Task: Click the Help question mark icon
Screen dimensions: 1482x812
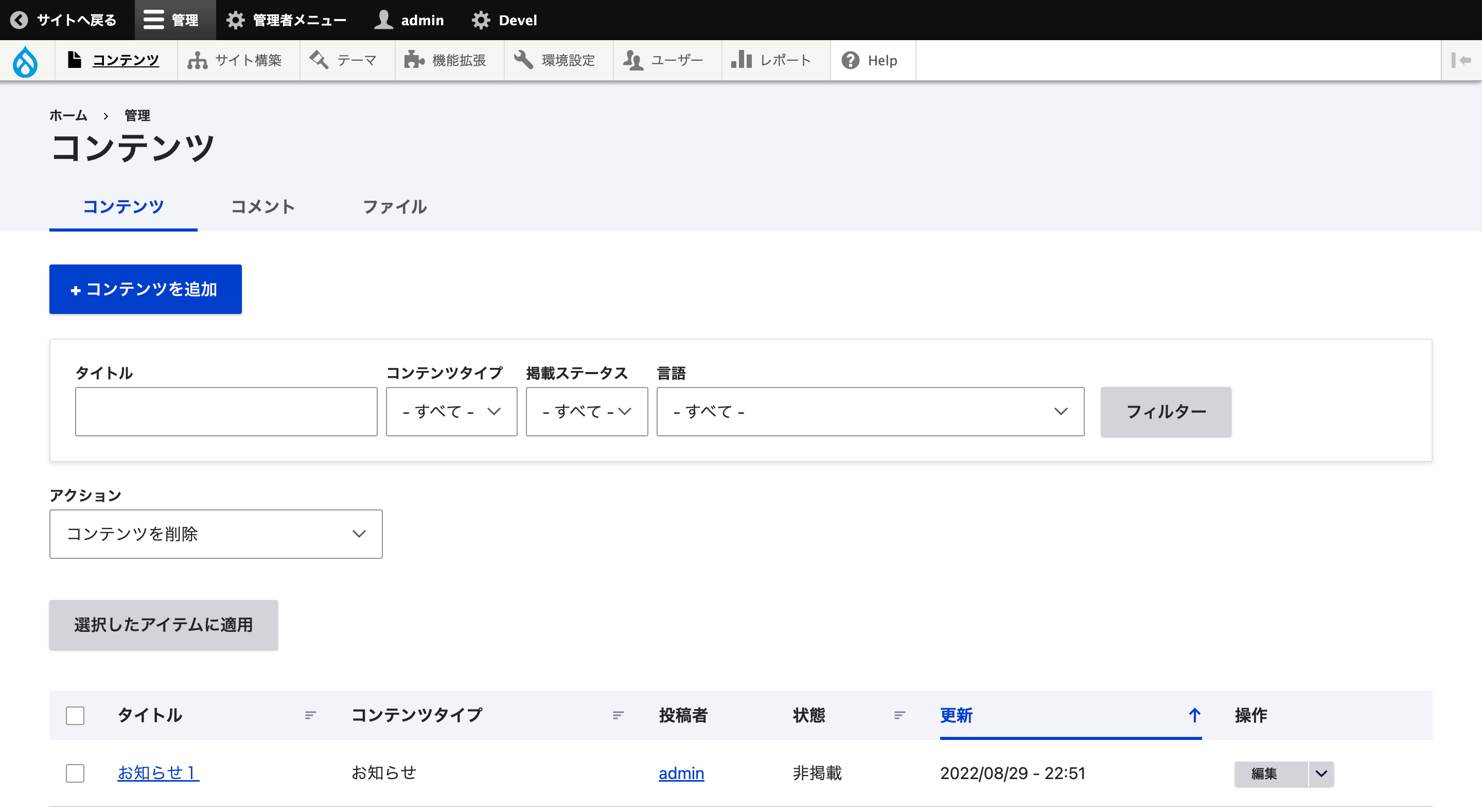Action: pos(850,60)
